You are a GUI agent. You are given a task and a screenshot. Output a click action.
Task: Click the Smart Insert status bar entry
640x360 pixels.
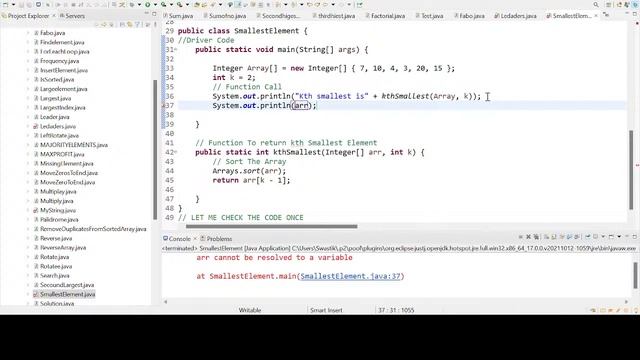pyautogui.click(x=326, y=310)
